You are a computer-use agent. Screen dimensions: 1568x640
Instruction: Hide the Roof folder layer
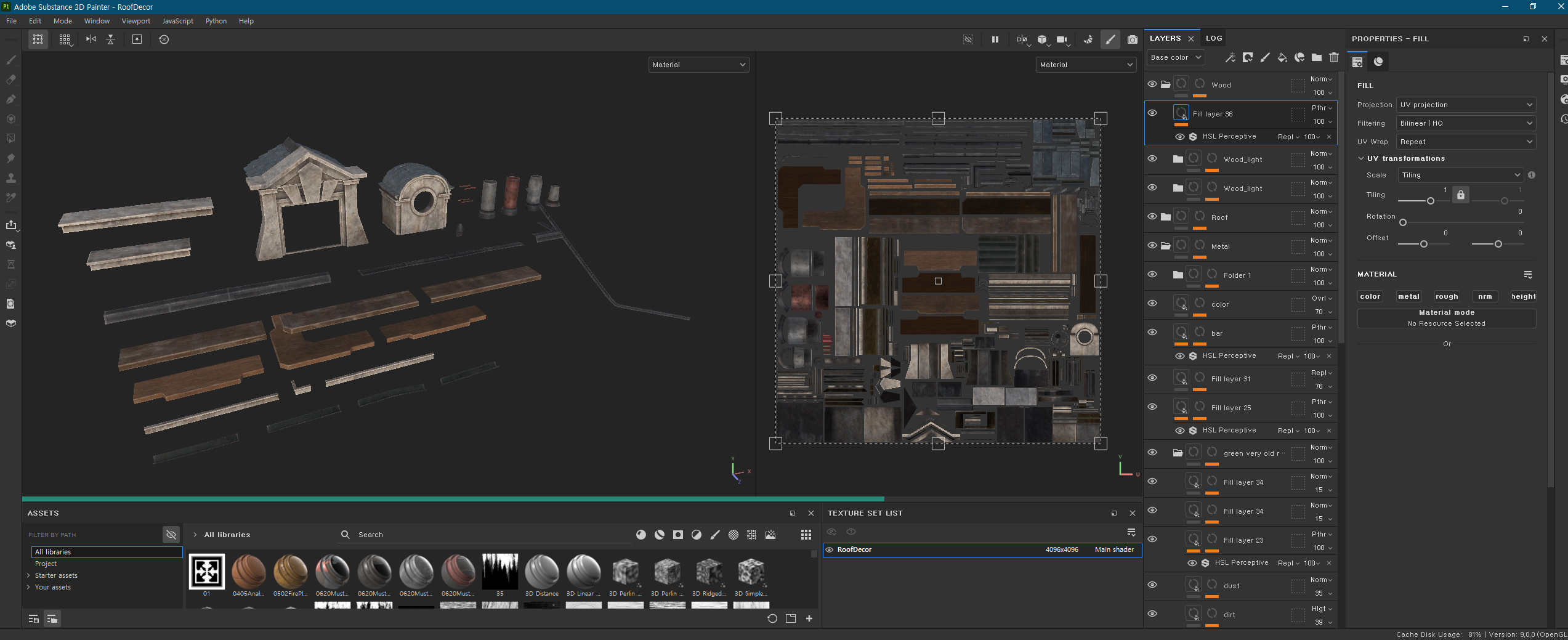1152,217
